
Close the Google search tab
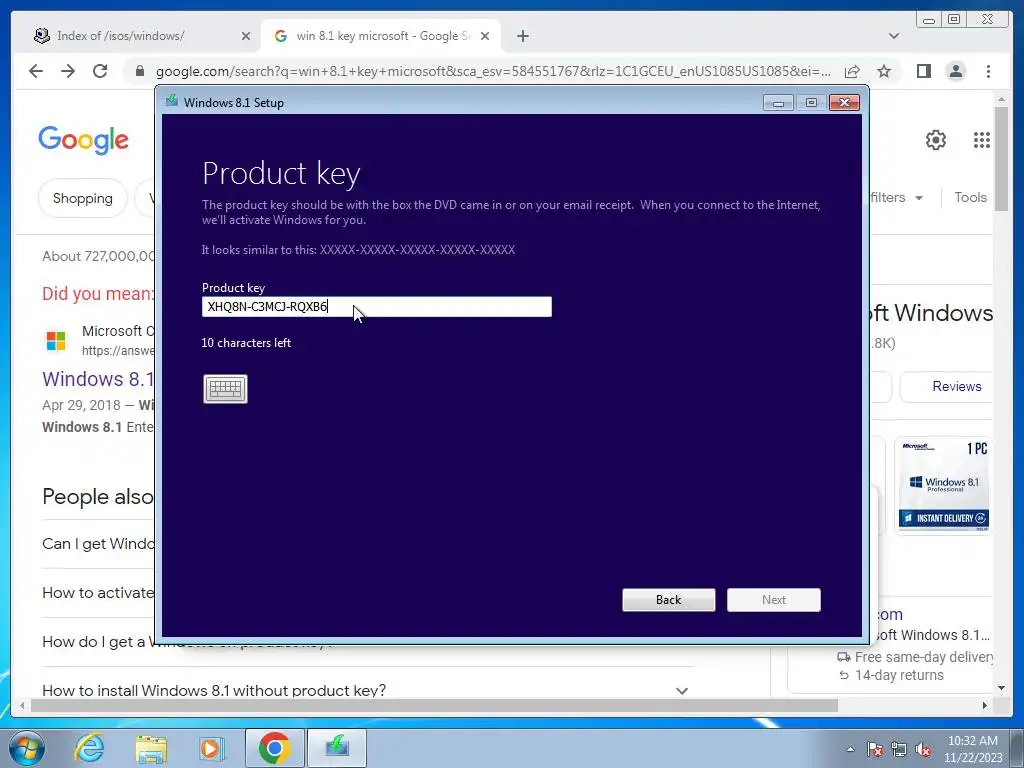(x=485, y=36)
